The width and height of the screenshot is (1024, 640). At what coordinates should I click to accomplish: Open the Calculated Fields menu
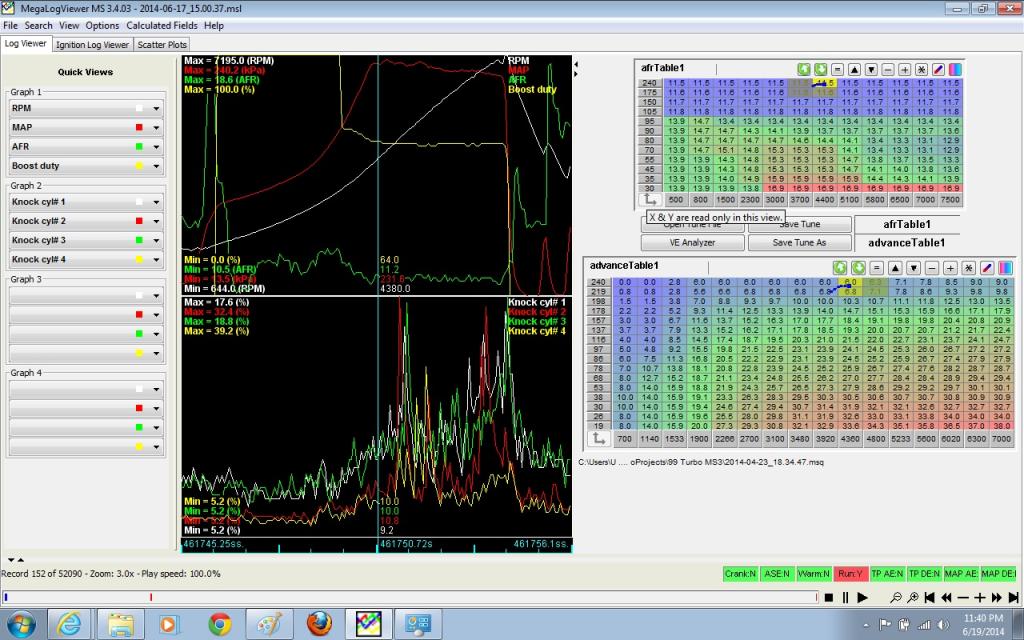click(x=162, y=25)
